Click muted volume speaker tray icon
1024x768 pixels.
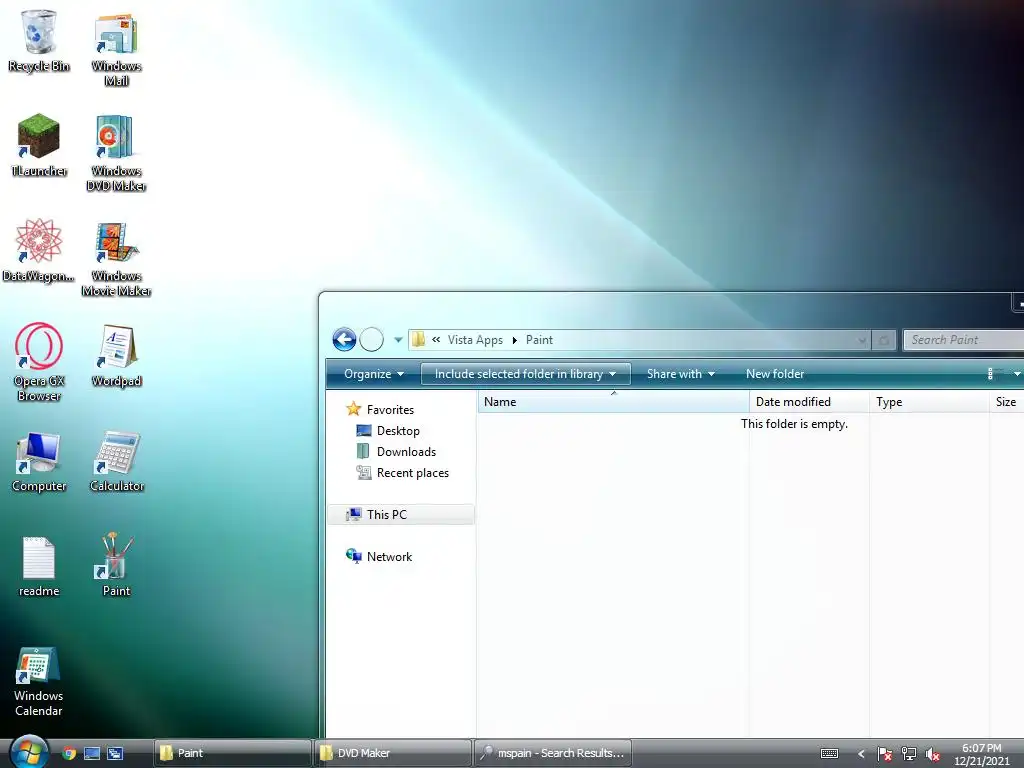(x=933, y=754)
